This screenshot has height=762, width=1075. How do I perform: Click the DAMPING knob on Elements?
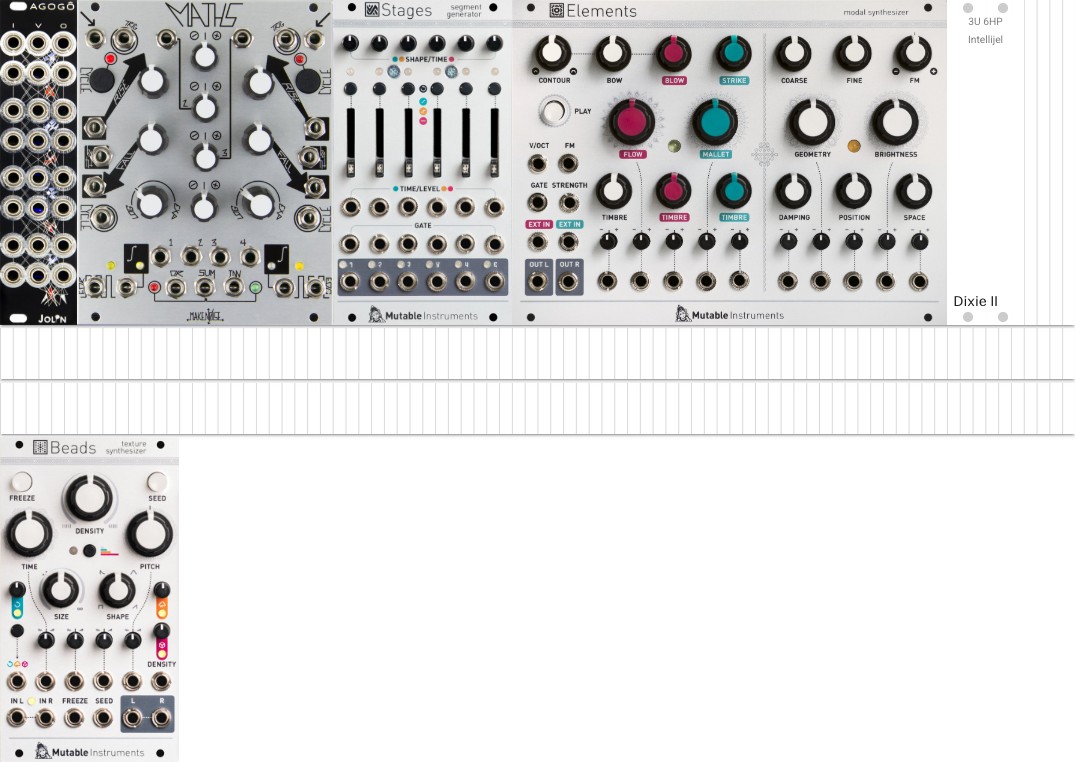(793, 191)
